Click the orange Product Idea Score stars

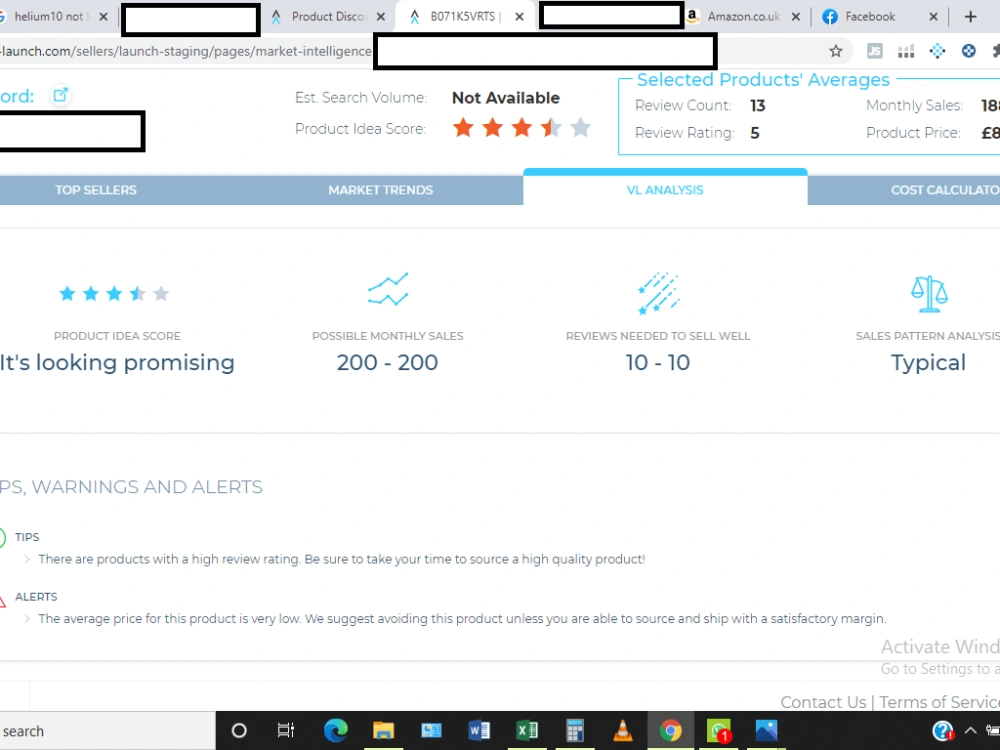(x=522, y=128)
